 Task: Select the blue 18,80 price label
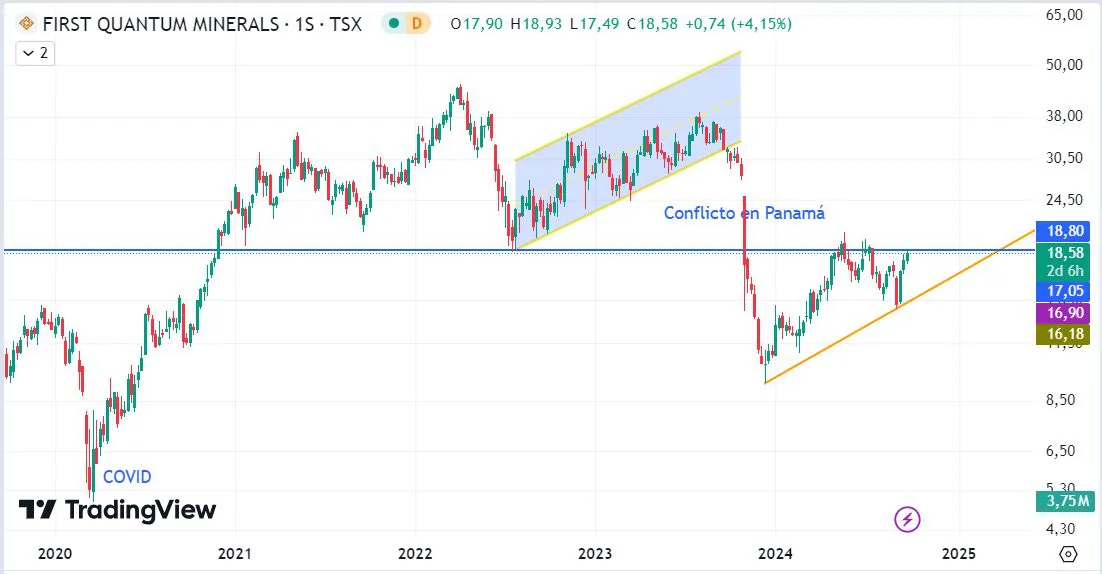pos(1065,231)
